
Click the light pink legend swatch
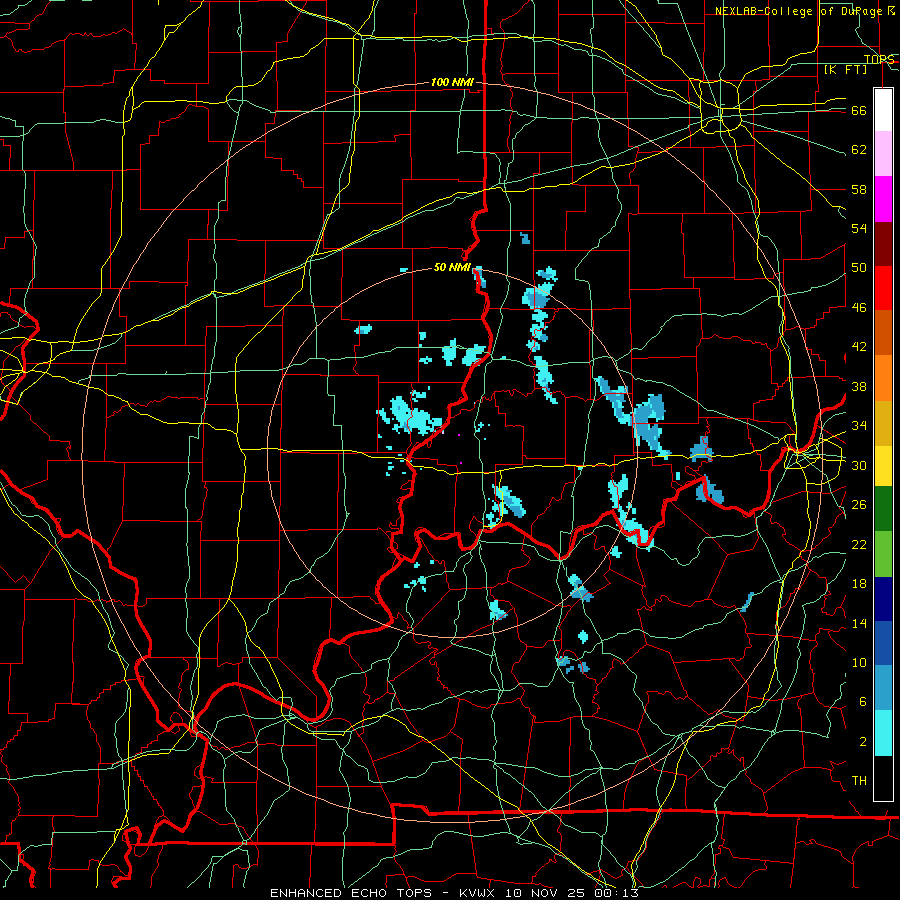[883, 154]
